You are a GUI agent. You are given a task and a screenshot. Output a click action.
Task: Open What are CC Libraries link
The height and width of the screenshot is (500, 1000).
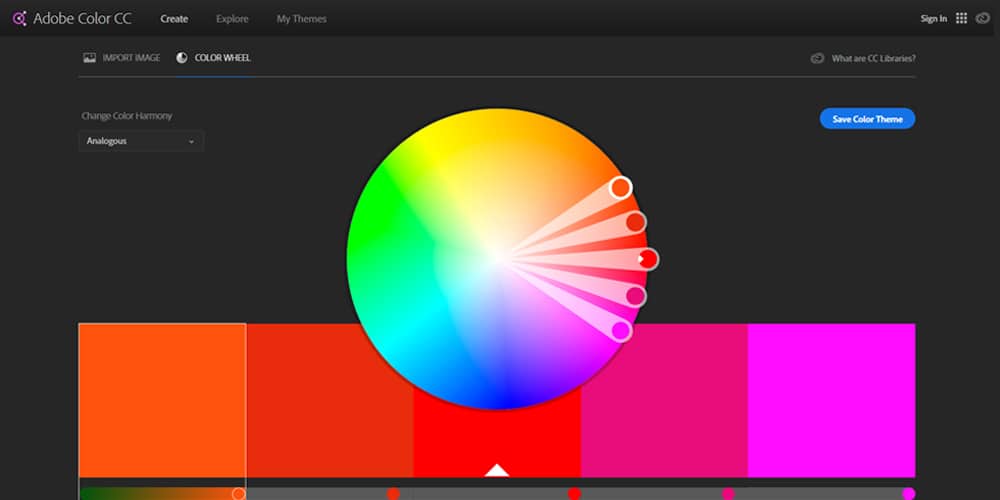click(x=873, y=58)
